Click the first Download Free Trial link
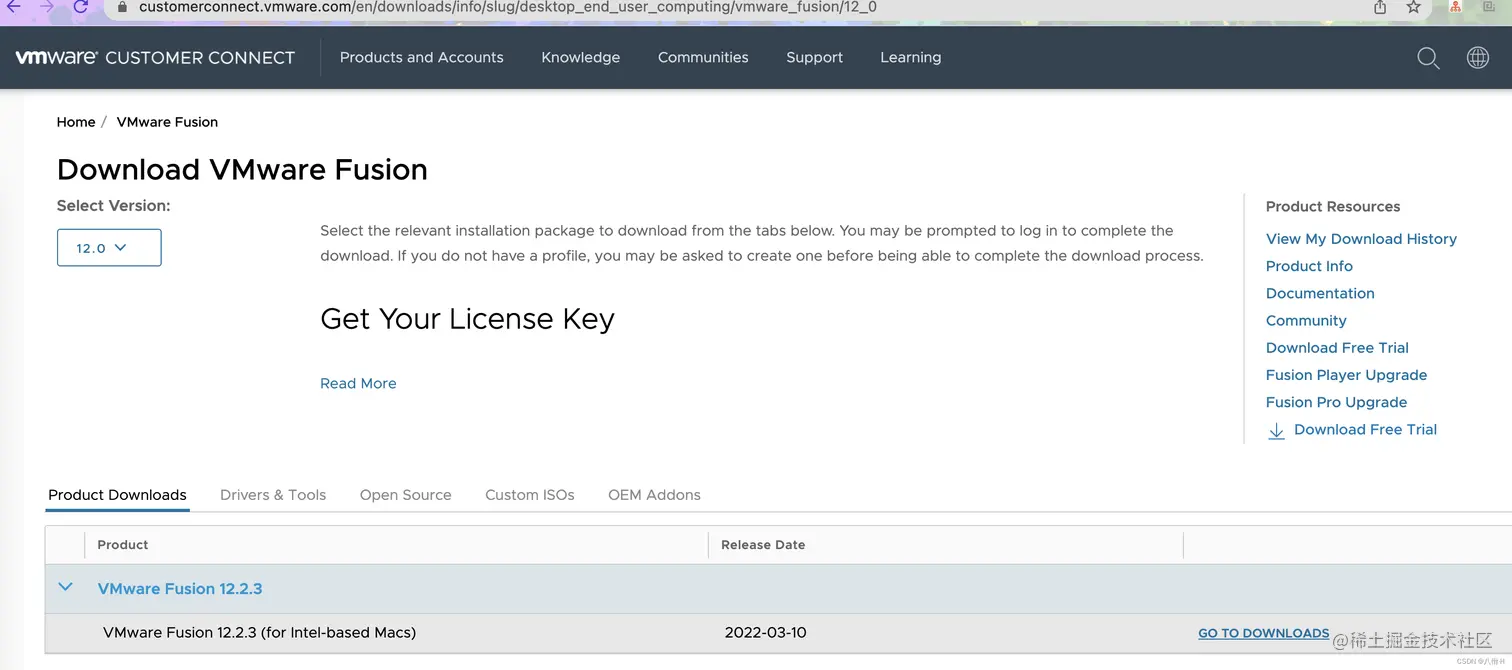Image resolution: width=1512 pixels, height=670 pixels. 1337,348
